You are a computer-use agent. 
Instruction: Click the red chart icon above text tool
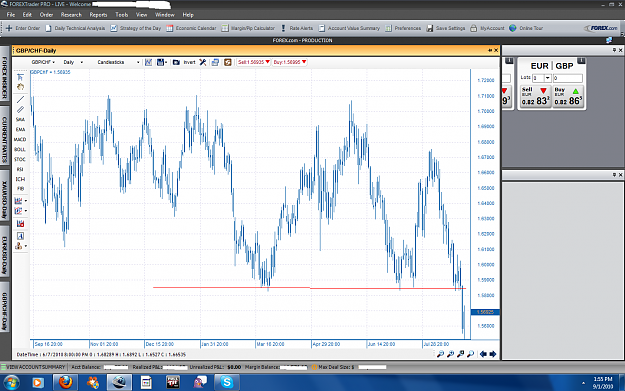(20, 224)
